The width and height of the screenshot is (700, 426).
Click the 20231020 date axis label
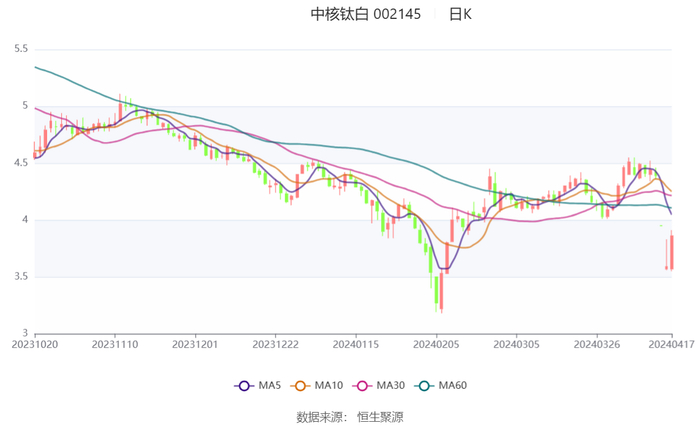click(36, 345)
